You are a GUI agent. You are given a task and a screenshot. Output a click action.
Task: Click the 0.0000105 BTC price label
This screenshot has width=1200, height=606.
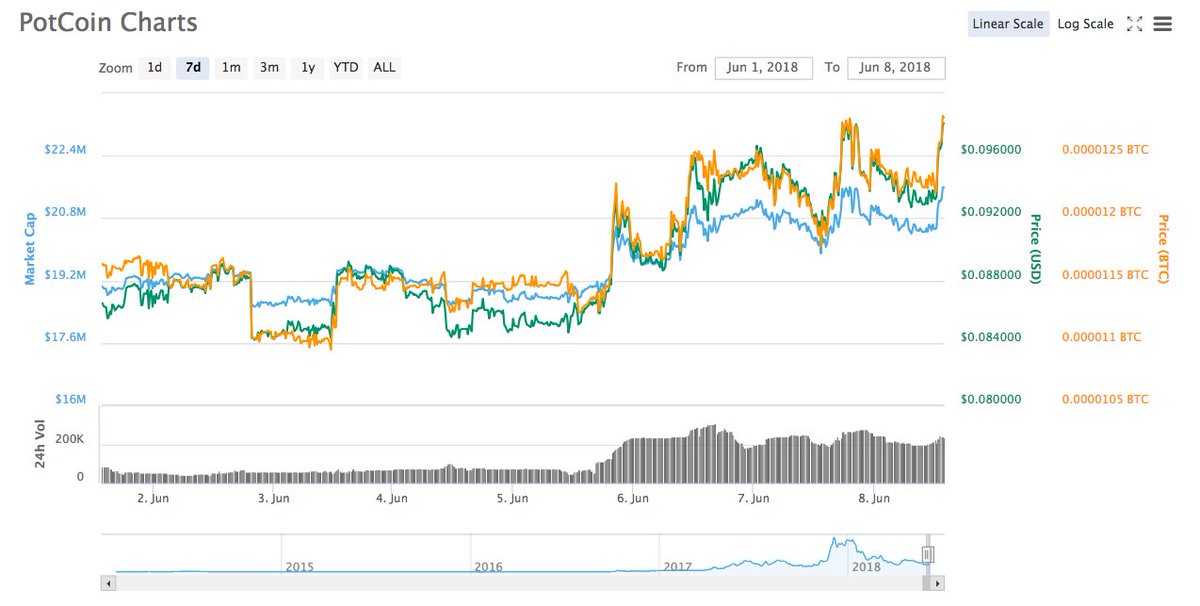1105,399
